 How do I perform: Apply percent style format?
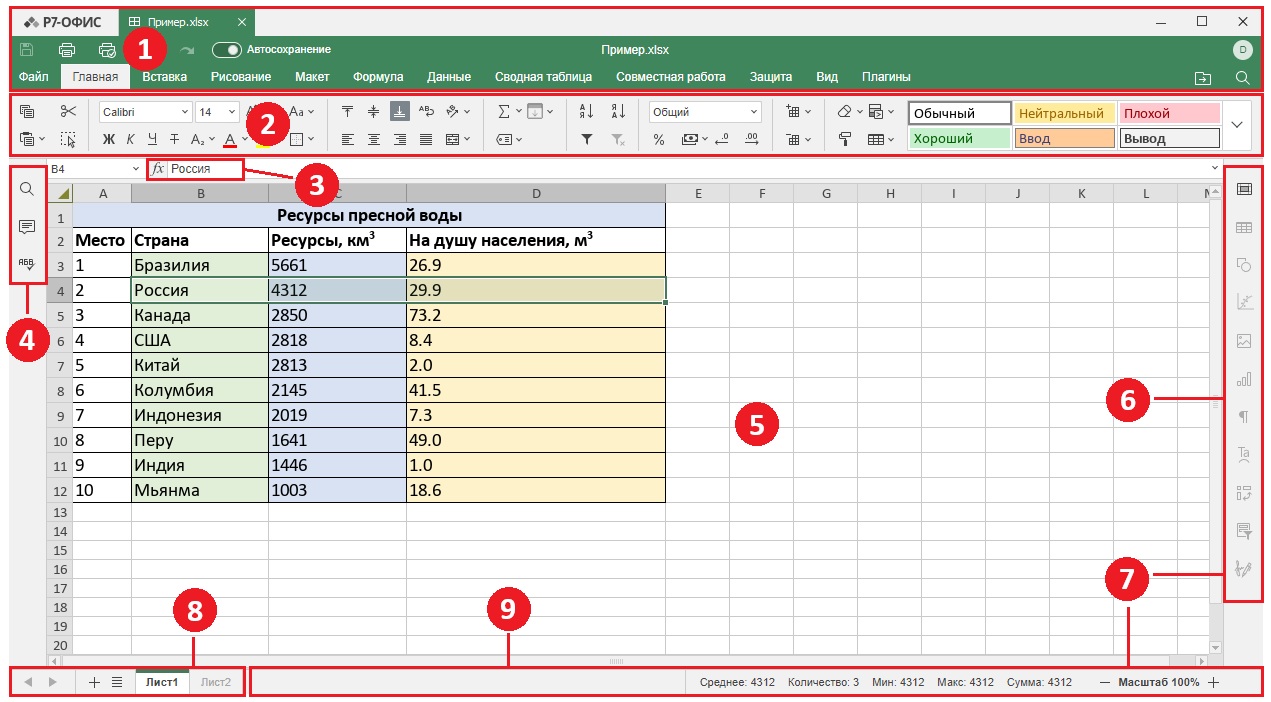(659, 139)
